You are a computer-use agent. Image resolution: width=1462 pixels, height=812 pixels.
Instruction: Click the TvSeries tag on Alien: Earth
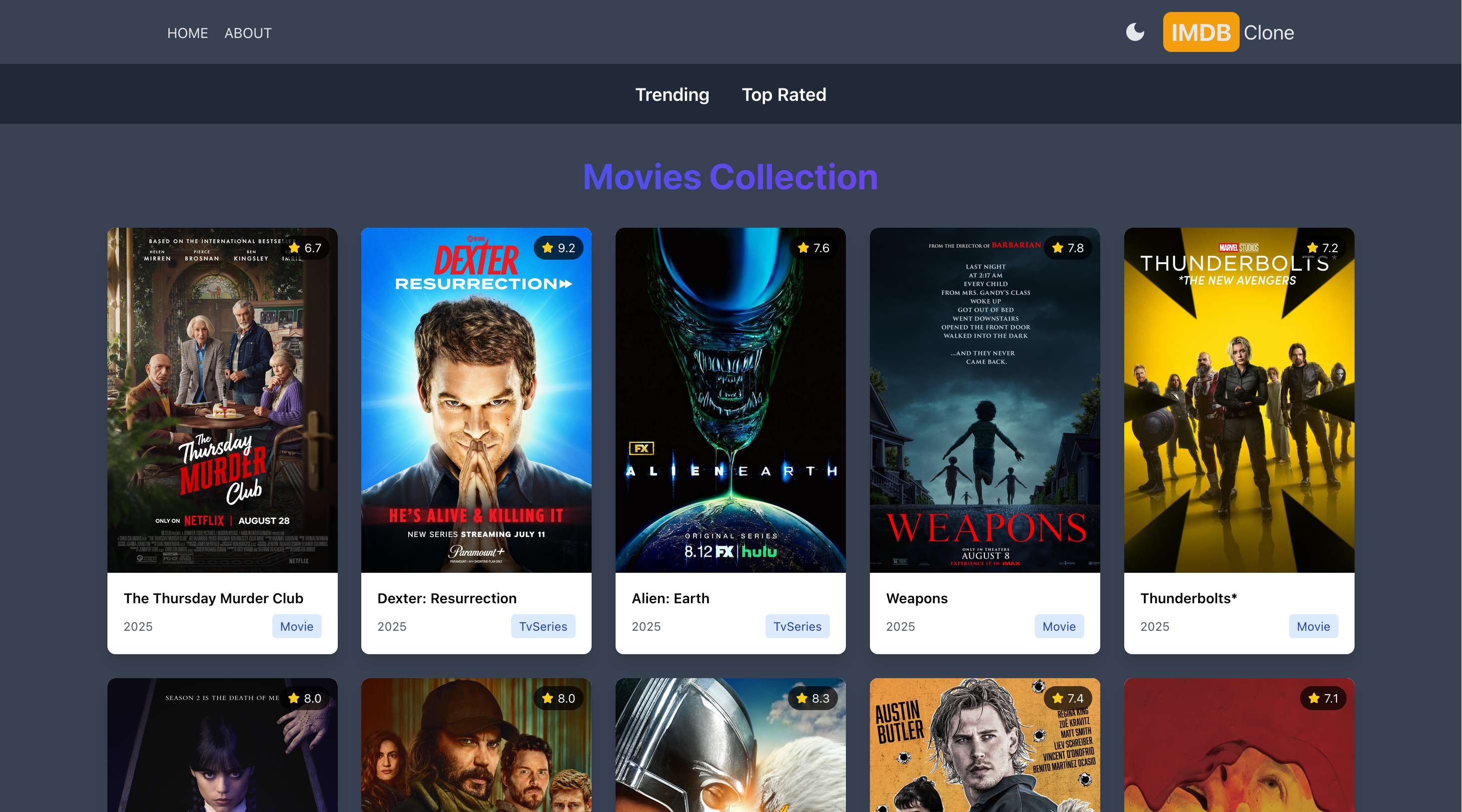[x=797, y=626]
